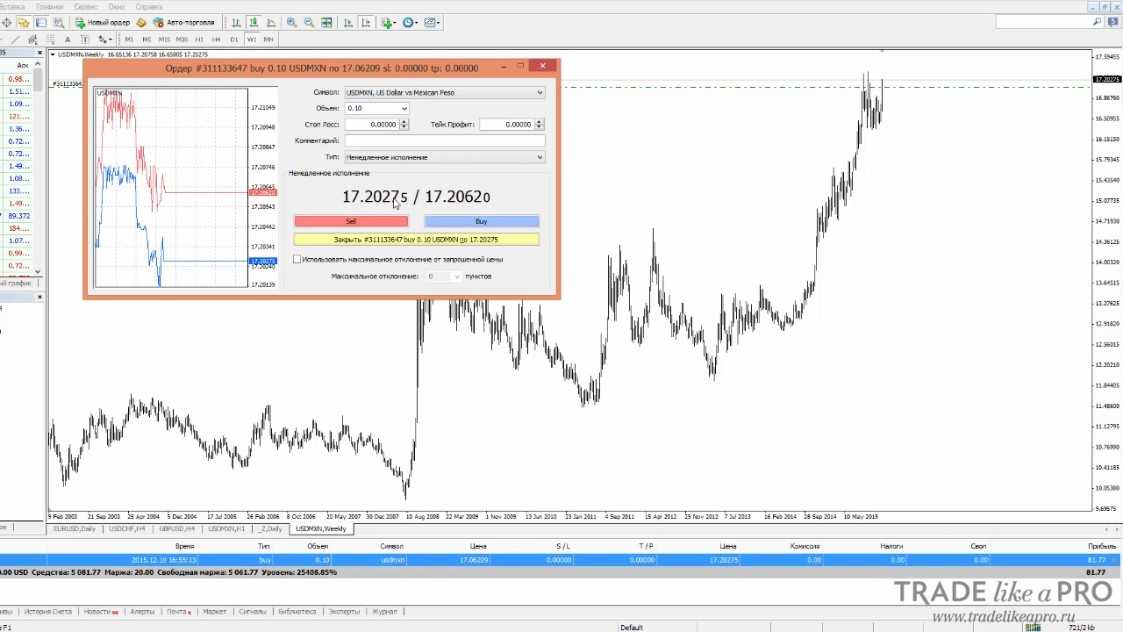Click the zoom in magnifier icon
This screenshot has width=1123, height=632.
[291, 22]
